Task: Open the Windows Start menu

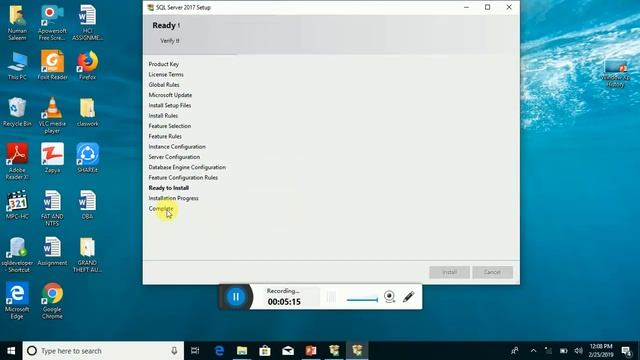Action: tap(11, 351)
